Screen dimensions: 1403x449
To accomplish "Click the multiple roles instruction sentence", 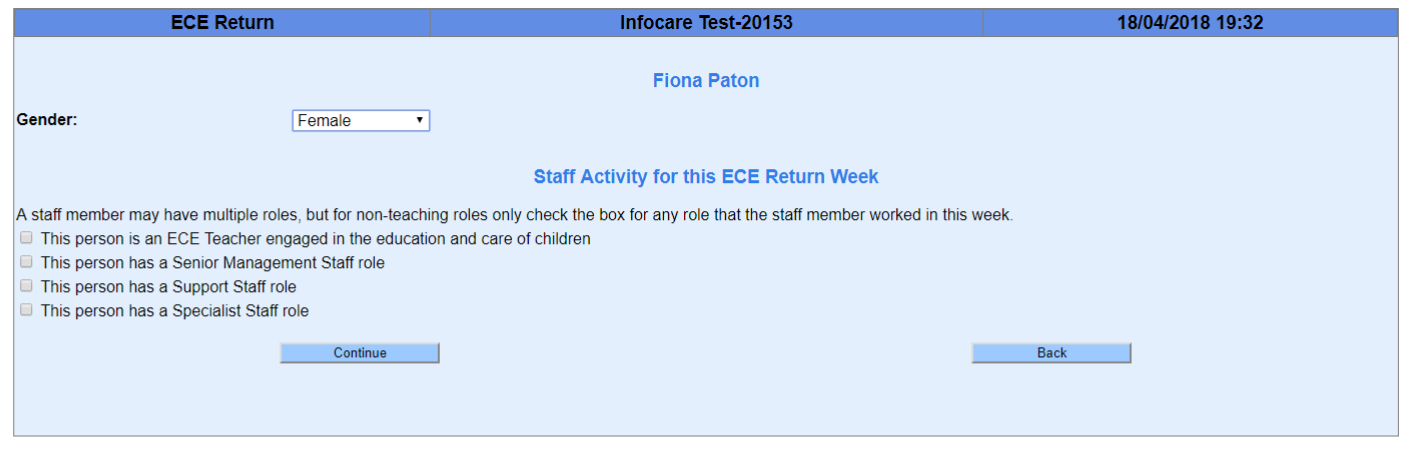I will click(x=515, y=215).
